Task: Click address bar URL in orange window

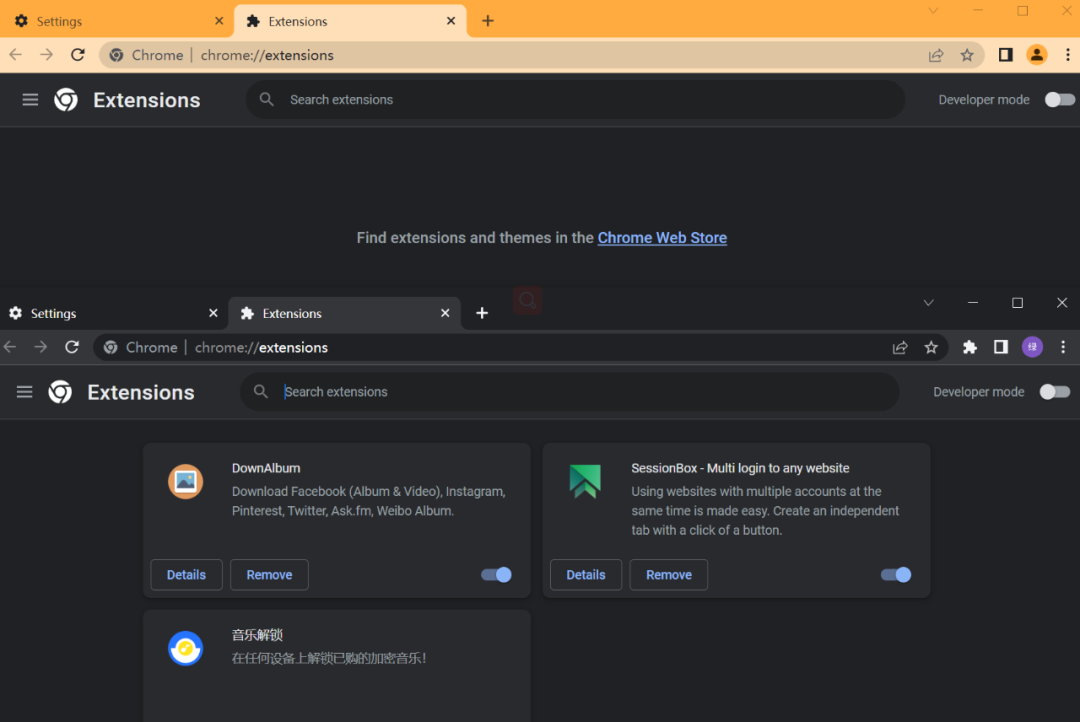Action: (x=267, y=55)
